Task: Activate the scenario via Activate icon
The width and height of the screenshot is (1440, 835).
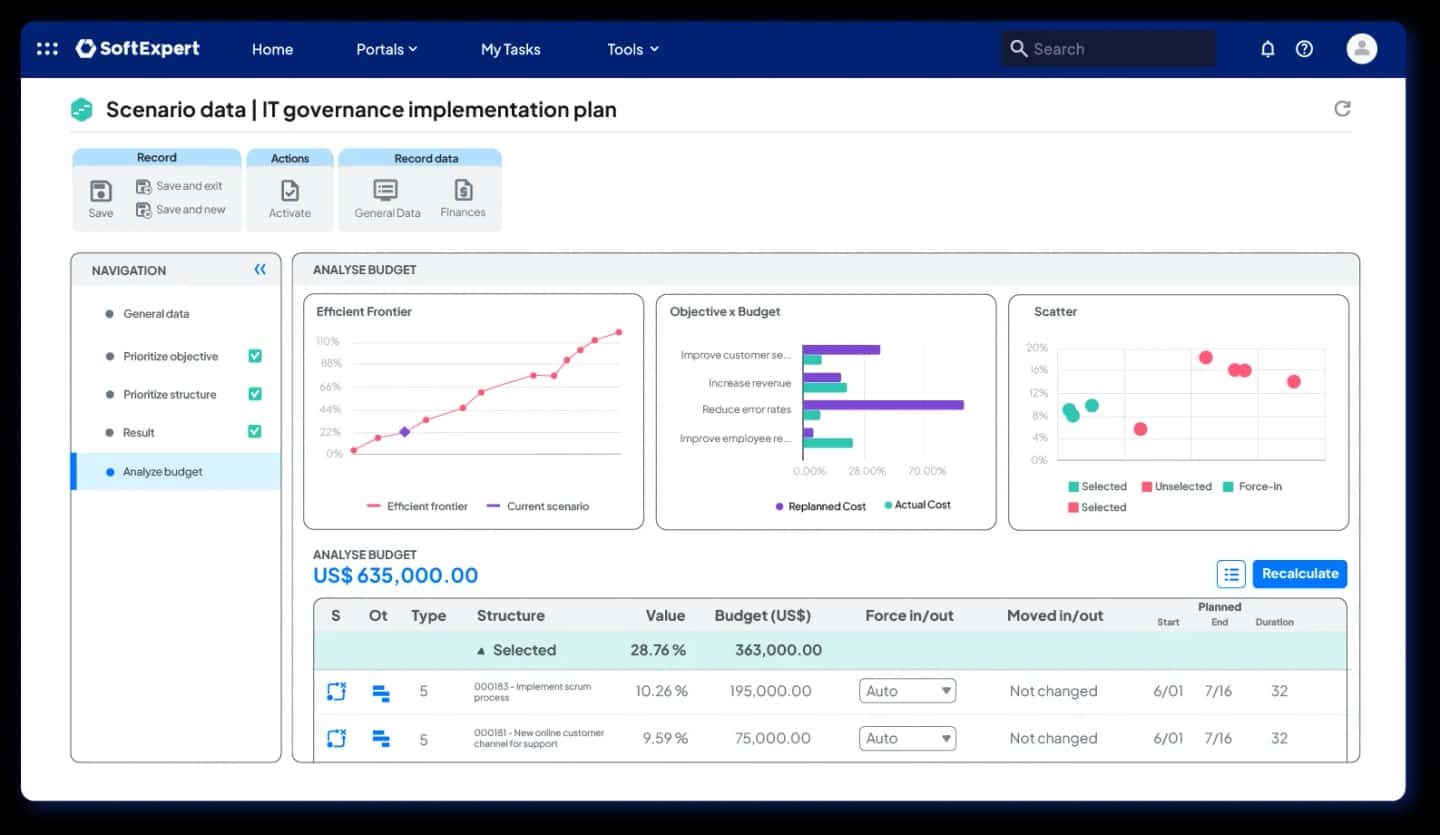Action: (290, 190)
